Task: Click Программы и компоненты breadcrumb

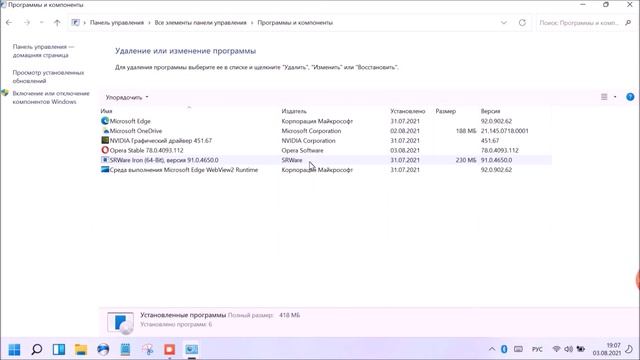Action: pyautogui.click(x=295, y=22)
